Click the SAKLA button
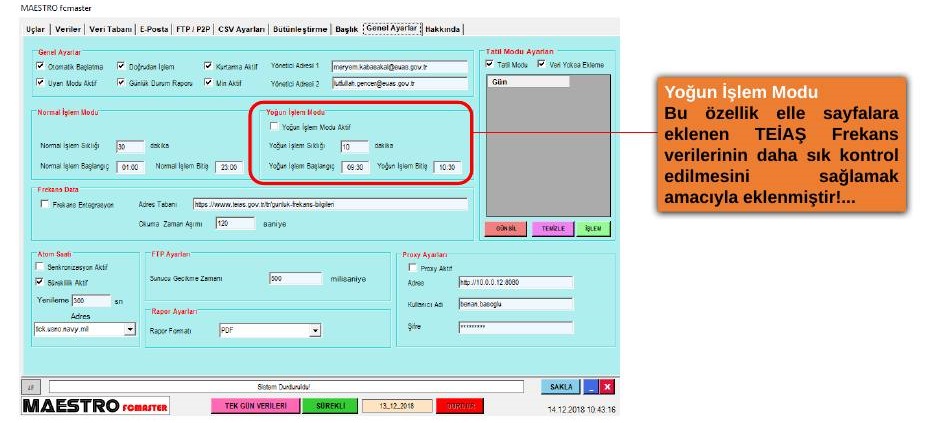Screen dimensions: 934x423 tap(561, 387)
